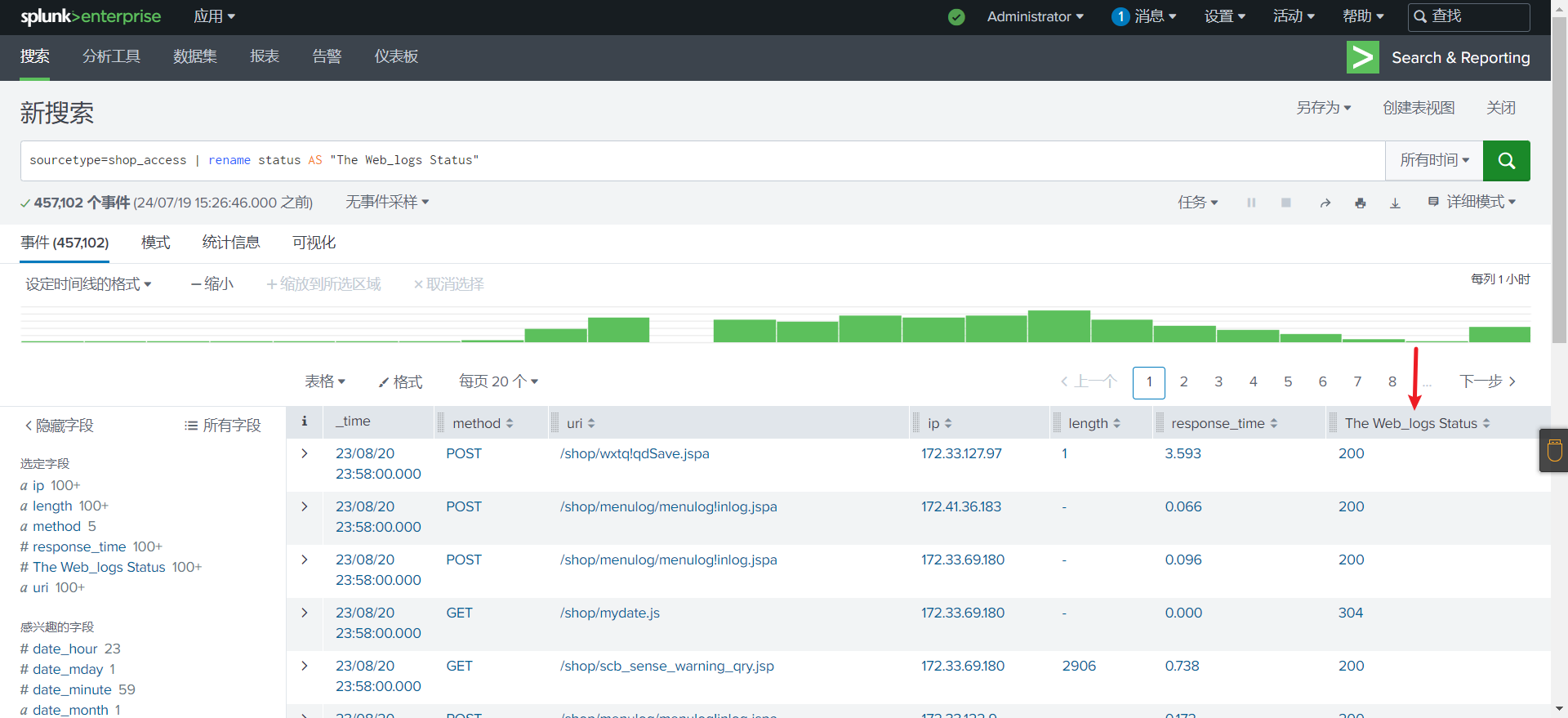The width and height of the screenshot is (1568, 718).
Task: Click the 创建表视图 button
Action: tap(1419, 108)
